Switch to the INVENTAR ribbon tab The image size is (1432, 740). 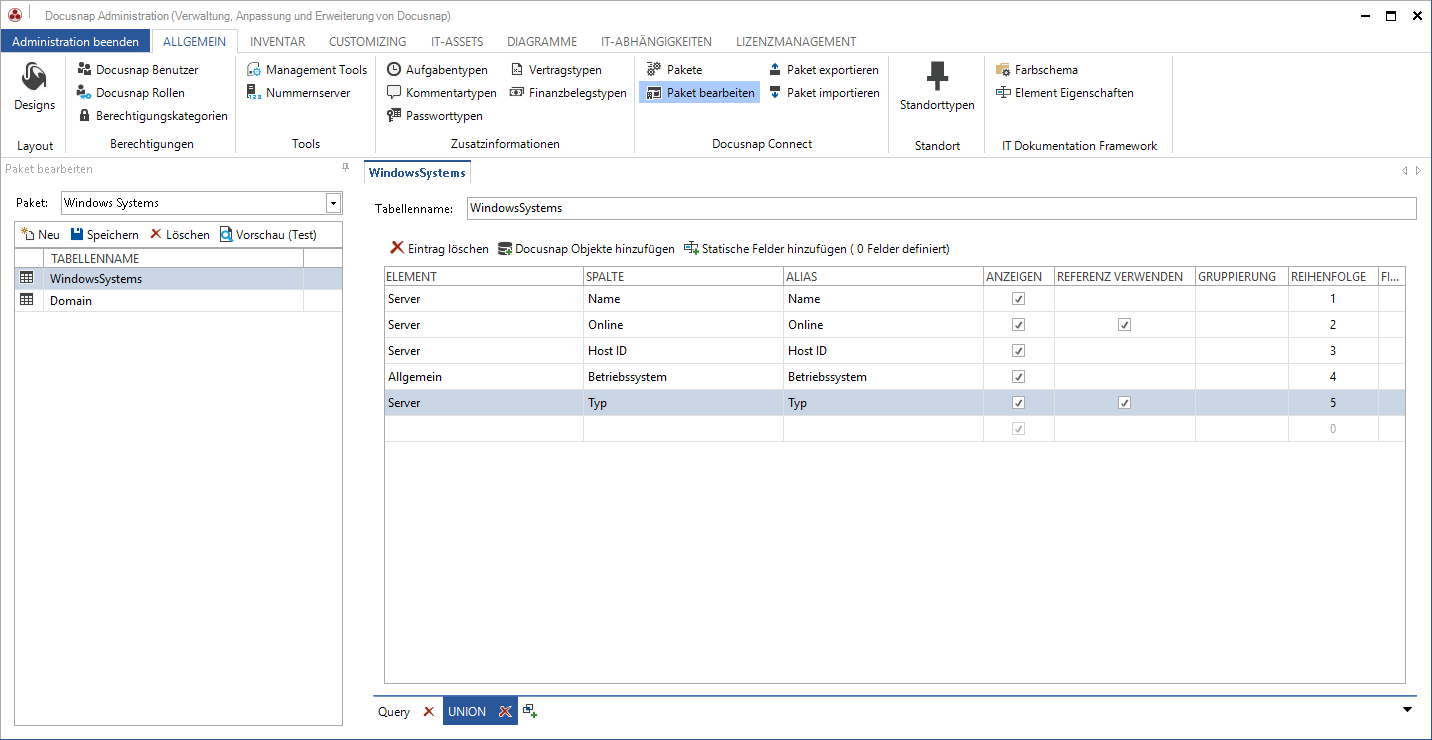pos(277,42)
